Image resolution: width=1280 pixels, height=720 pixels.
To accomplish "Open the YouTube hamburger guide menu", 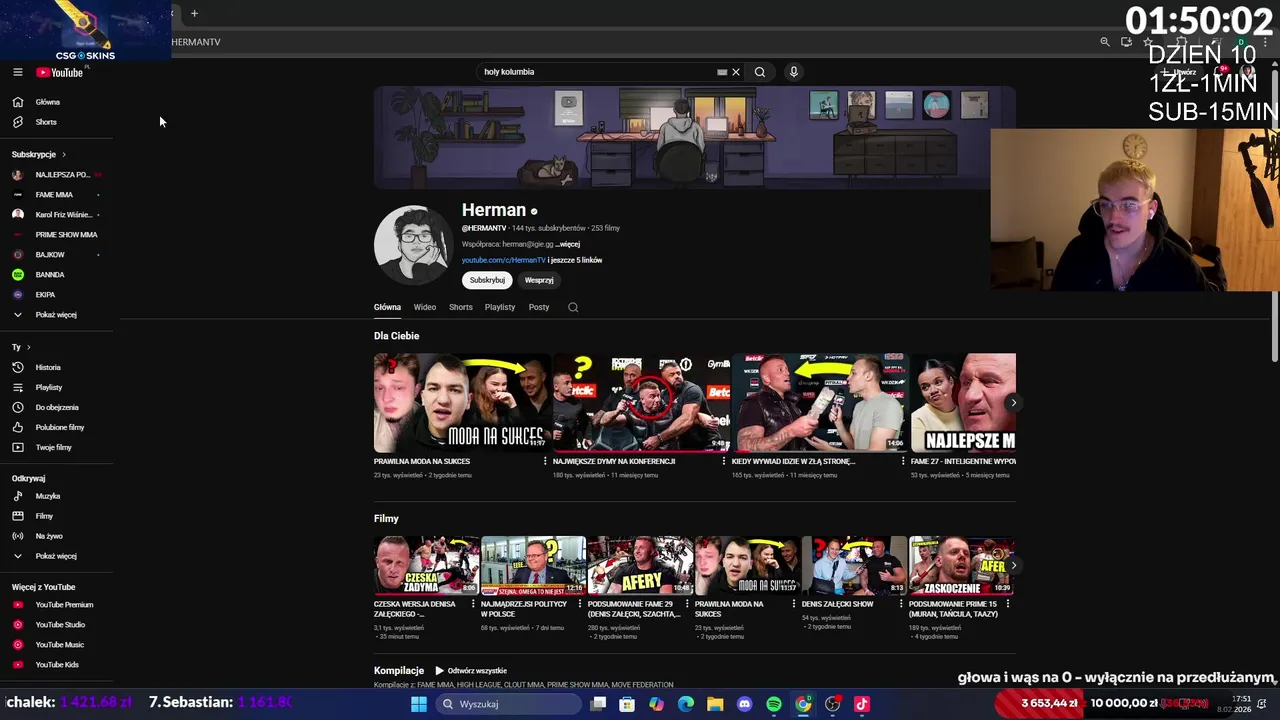I will tap(17, 72).
